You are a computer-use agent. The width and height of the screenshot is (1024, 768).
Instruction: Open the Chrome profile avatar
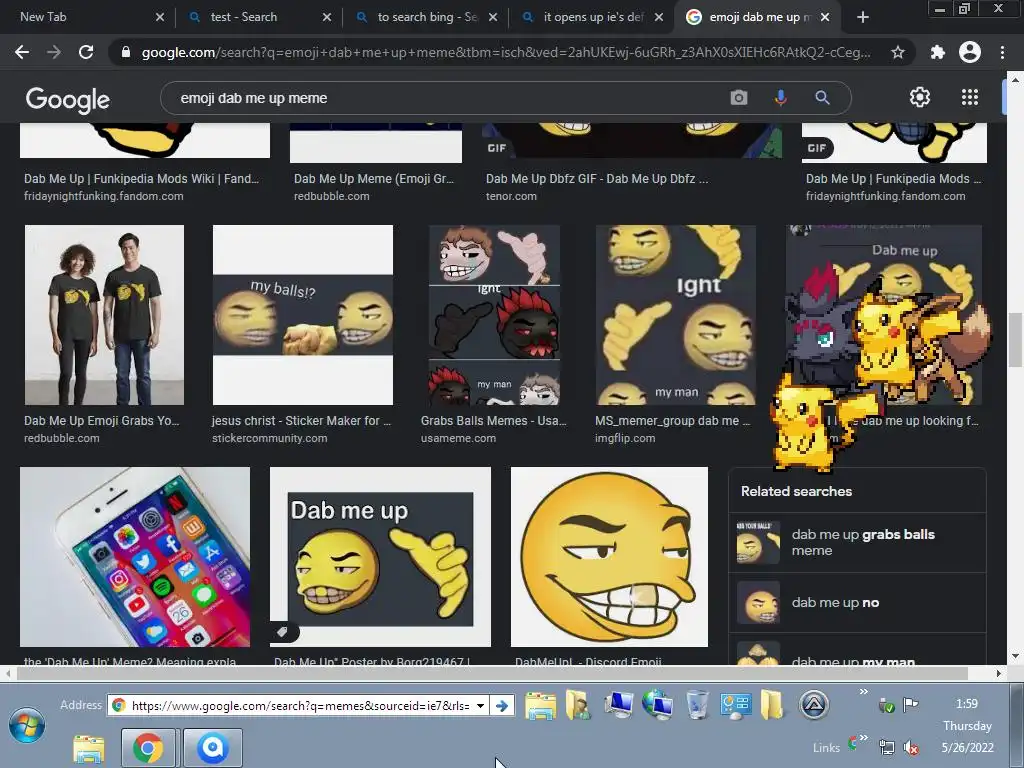[970, 52]
